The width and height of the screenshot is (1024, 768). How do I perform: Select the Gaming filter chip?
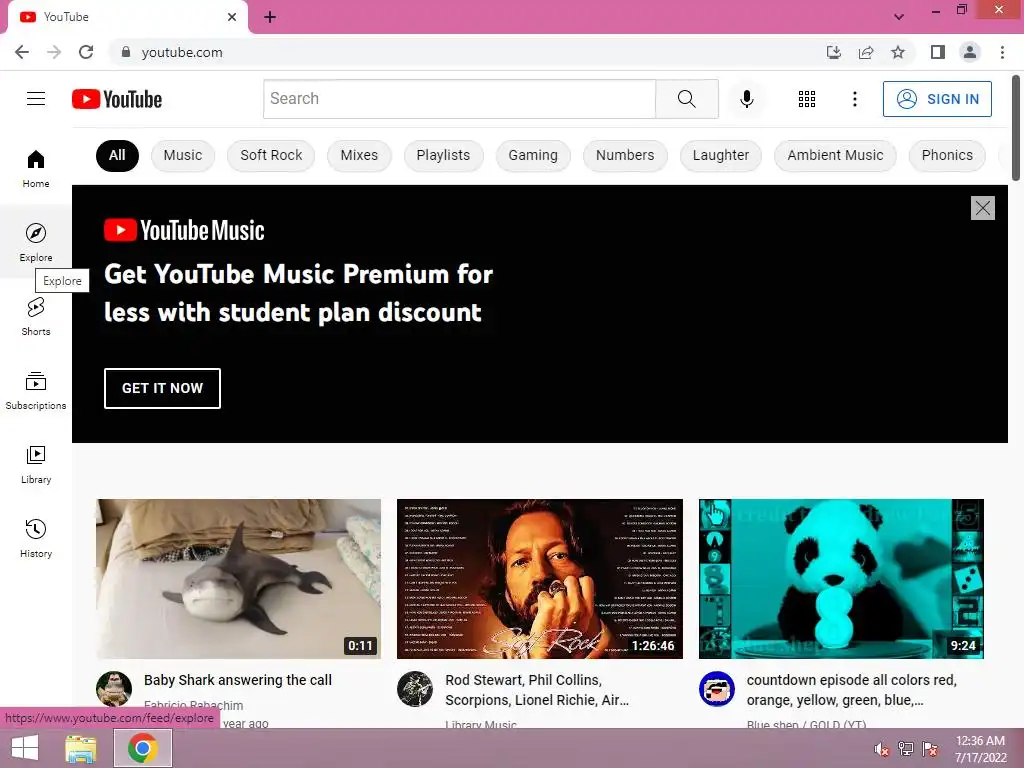tap(533, 155)
